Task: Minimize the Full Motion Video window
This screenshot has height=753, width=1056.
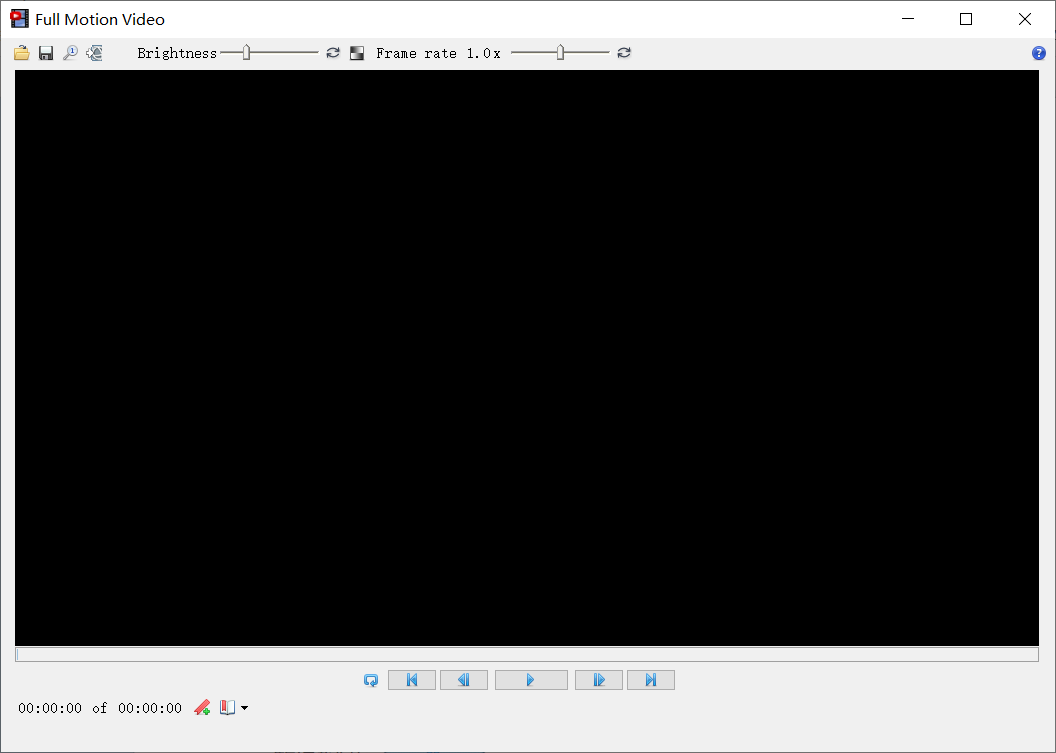Action: tap(908, 19)
